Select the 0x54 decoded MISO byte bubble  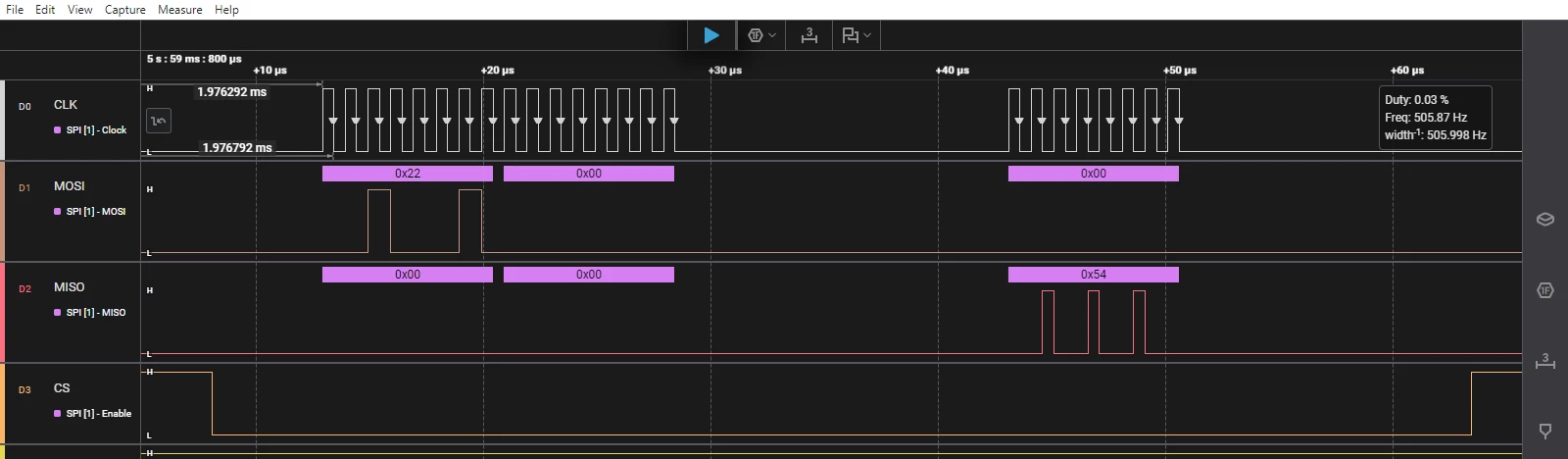[x=1094, y=275]
